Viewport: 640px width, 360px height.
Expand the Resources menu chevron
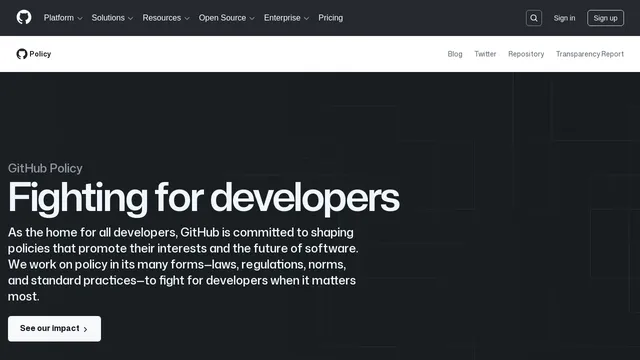[187, 18]
